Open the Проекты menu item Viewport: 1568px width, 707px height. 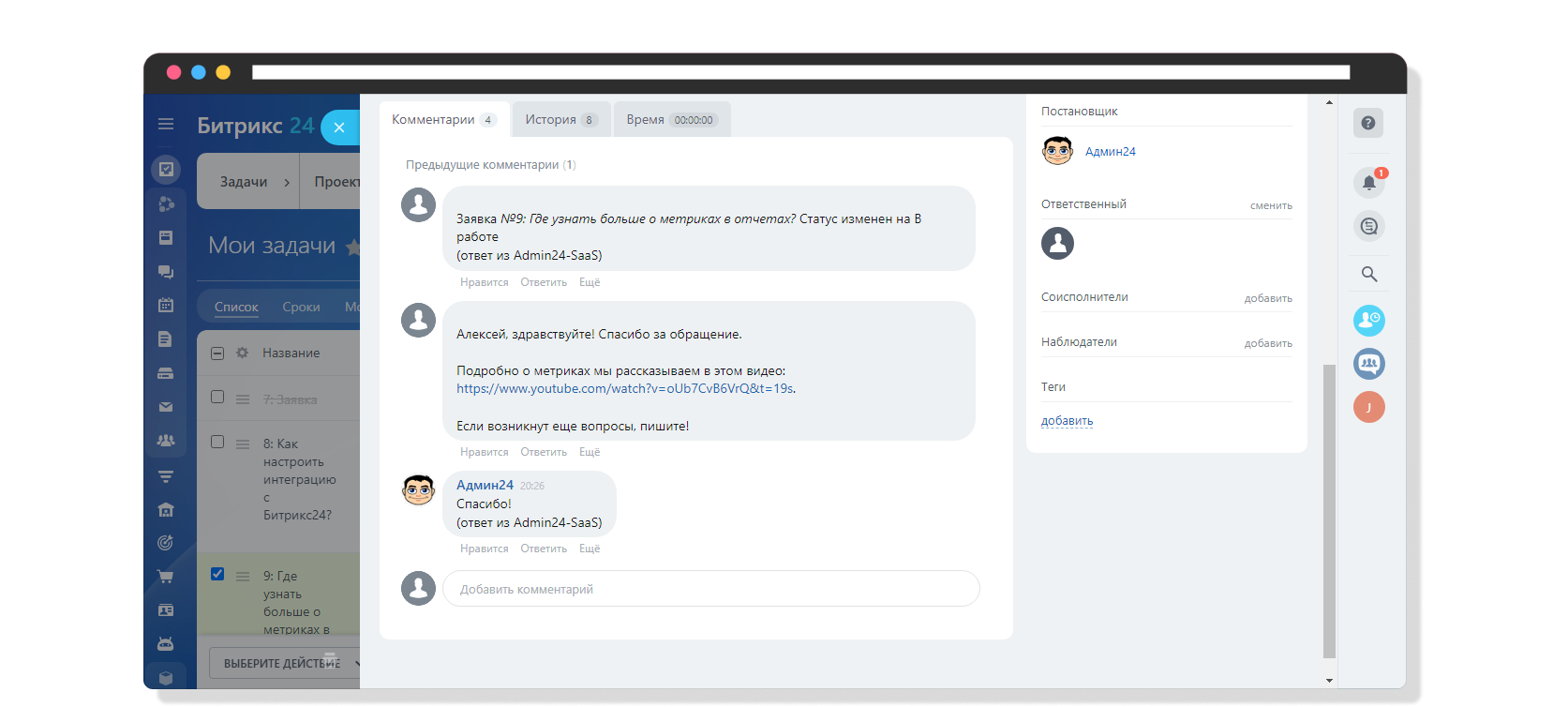click(336, 182)
